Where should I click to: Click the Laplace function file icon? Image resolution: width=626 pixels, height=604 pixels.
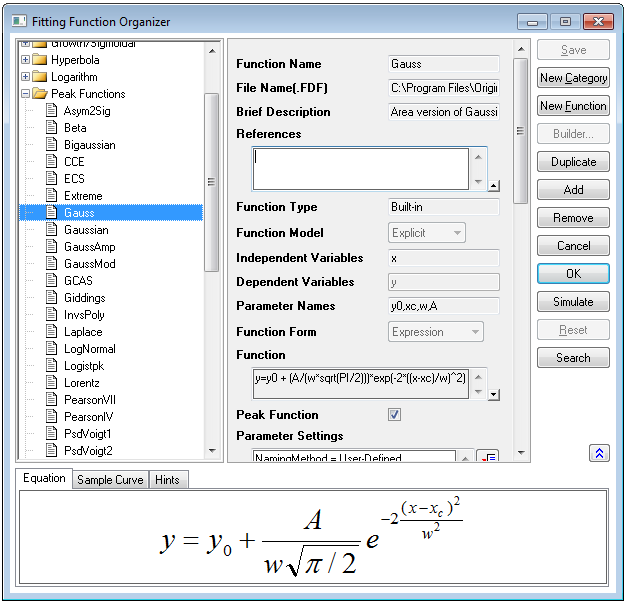[51, 331]
